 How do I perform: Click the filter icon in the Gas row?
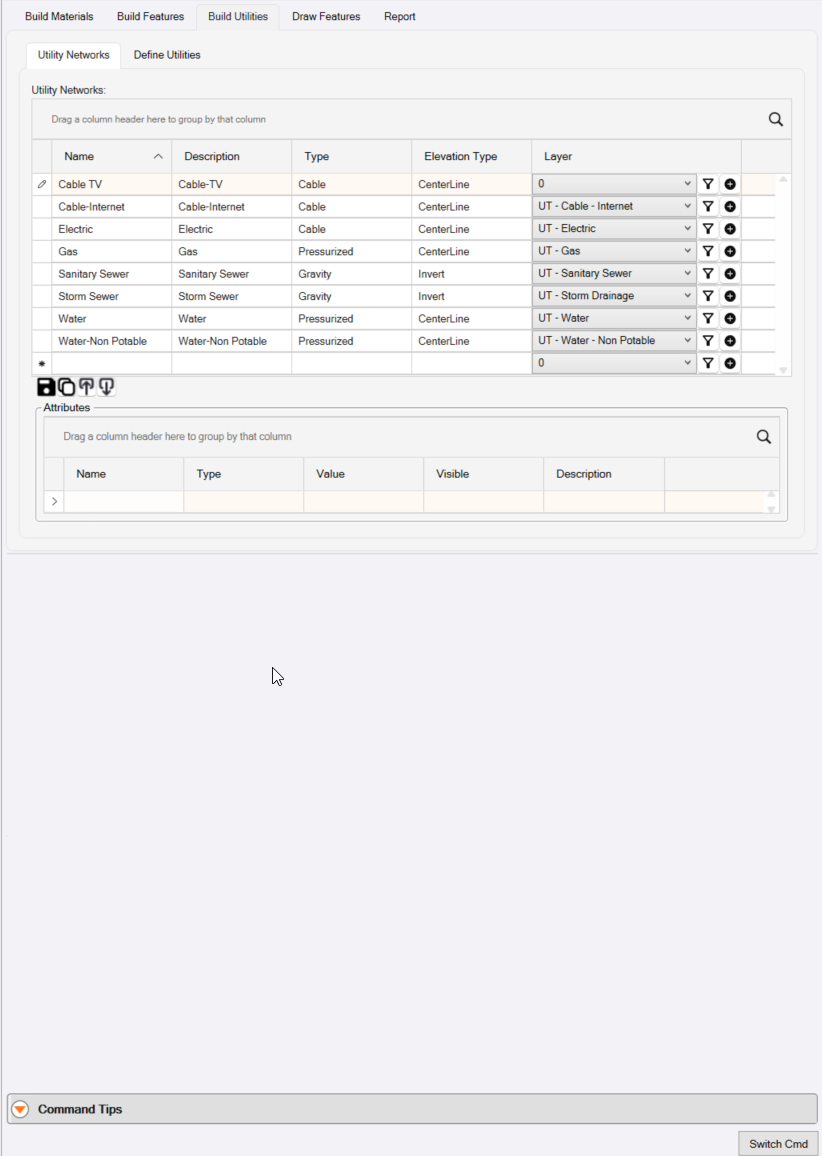point(708,251)
